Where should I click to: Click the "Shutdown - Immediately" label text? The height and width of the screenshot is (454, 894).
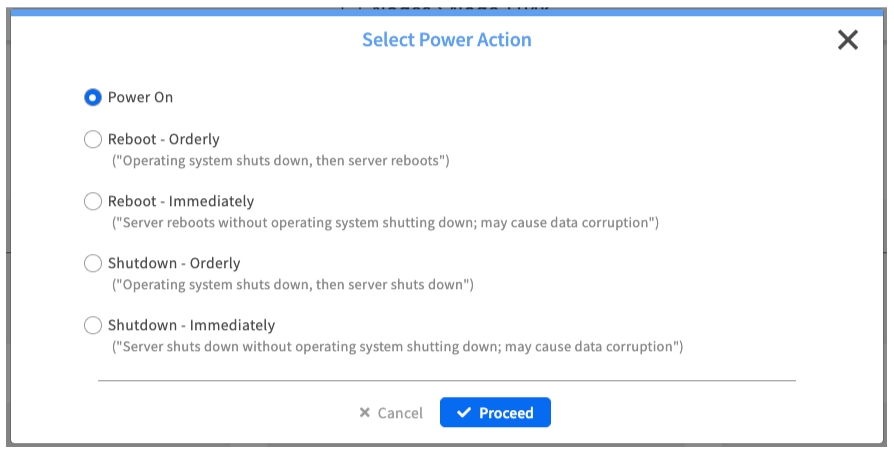pos(191,325)
